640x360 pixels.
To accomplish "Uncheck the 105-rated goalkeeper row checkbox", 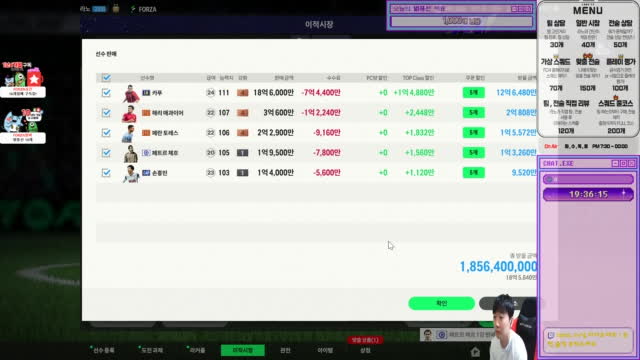I will tap(106, 153).
